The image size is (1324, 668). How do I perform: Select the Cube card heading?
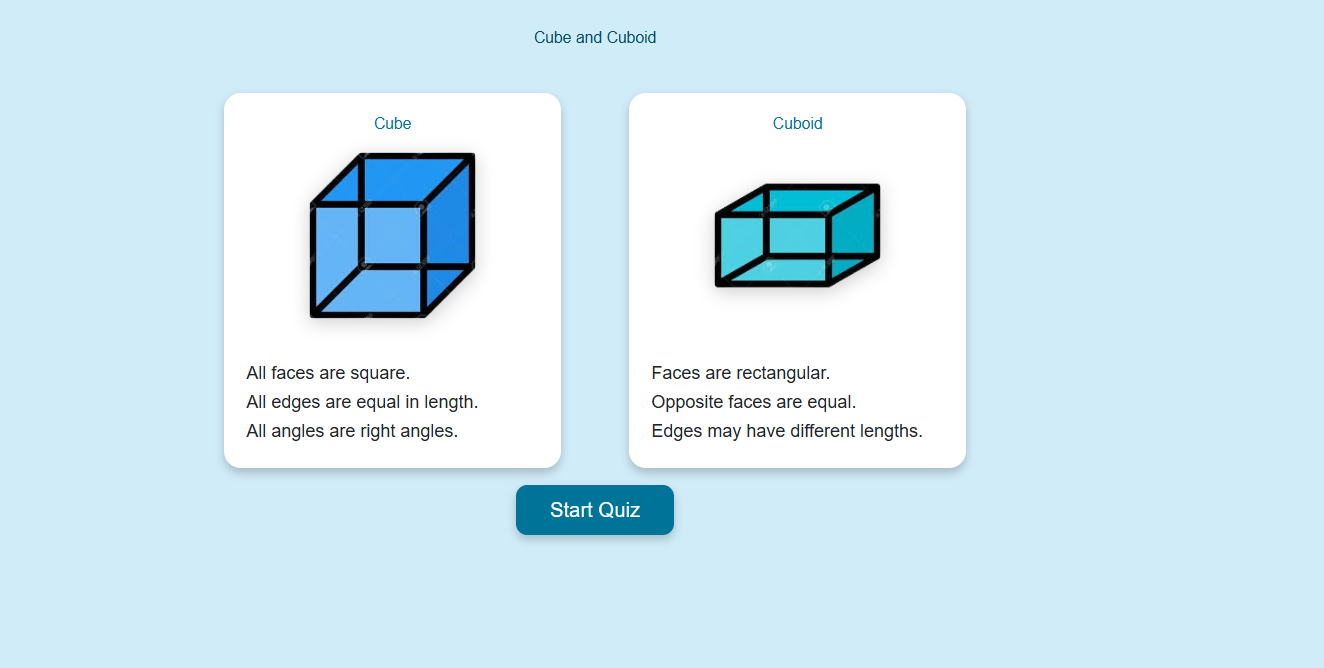tap(392, 124)
